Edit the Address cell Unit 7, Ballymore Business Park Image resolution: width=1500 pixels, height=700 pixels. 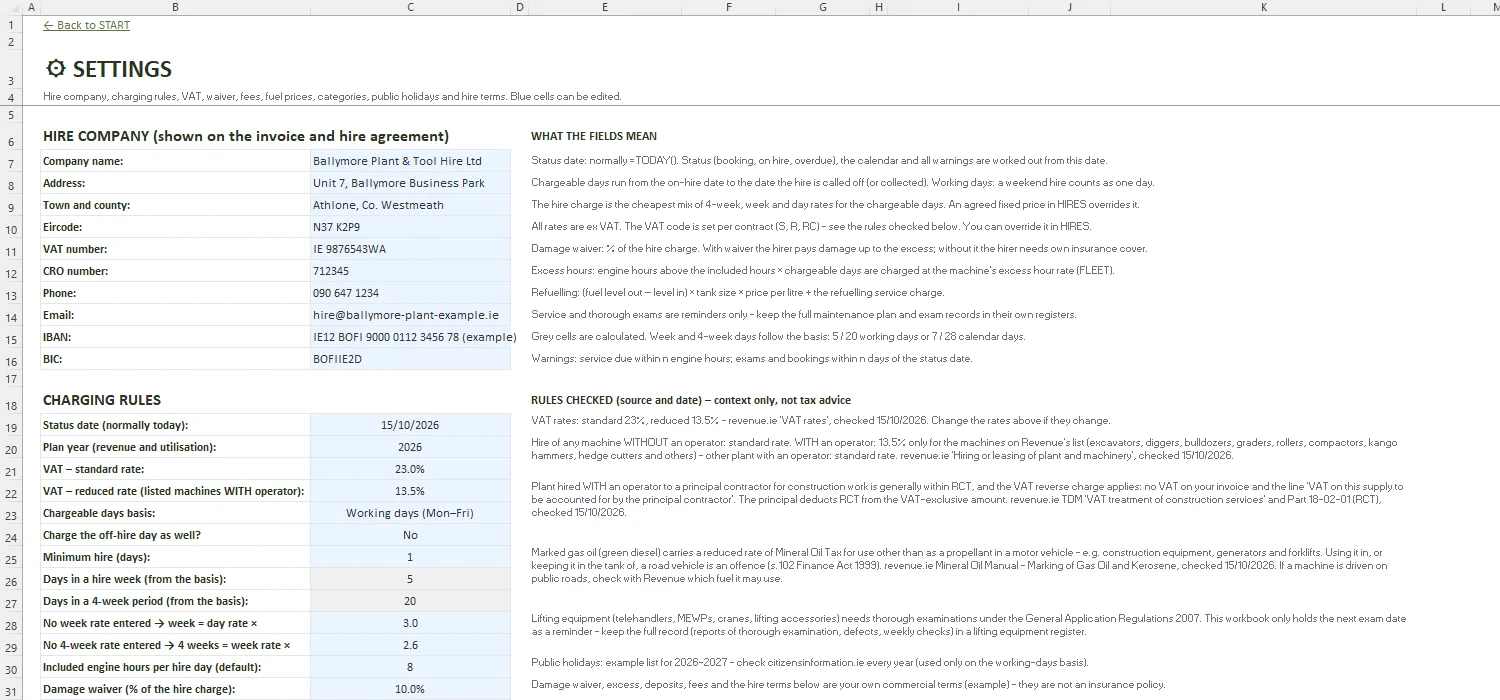(x=410, y=183)
